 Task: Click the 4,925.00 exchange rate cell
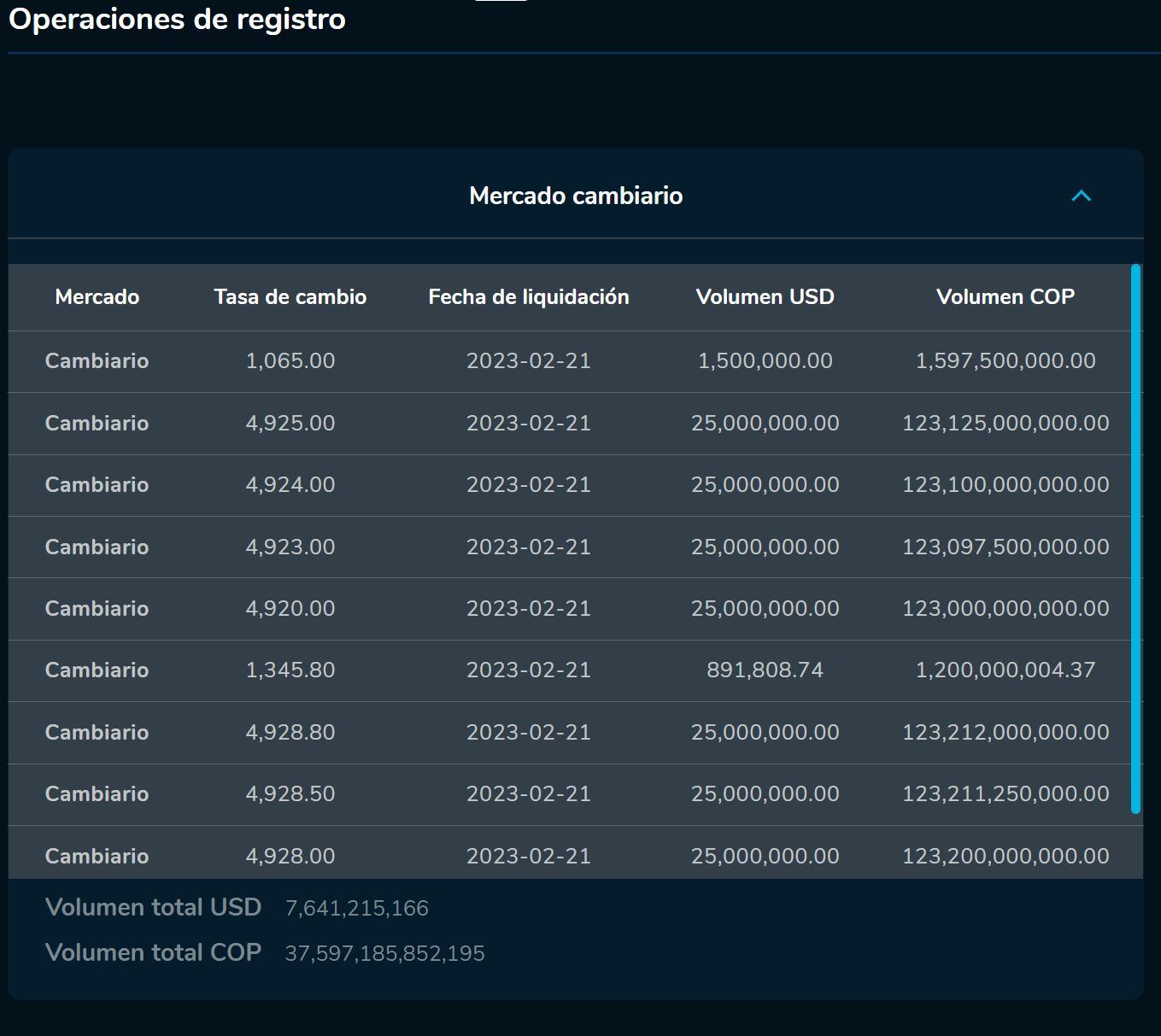point(290,424)
